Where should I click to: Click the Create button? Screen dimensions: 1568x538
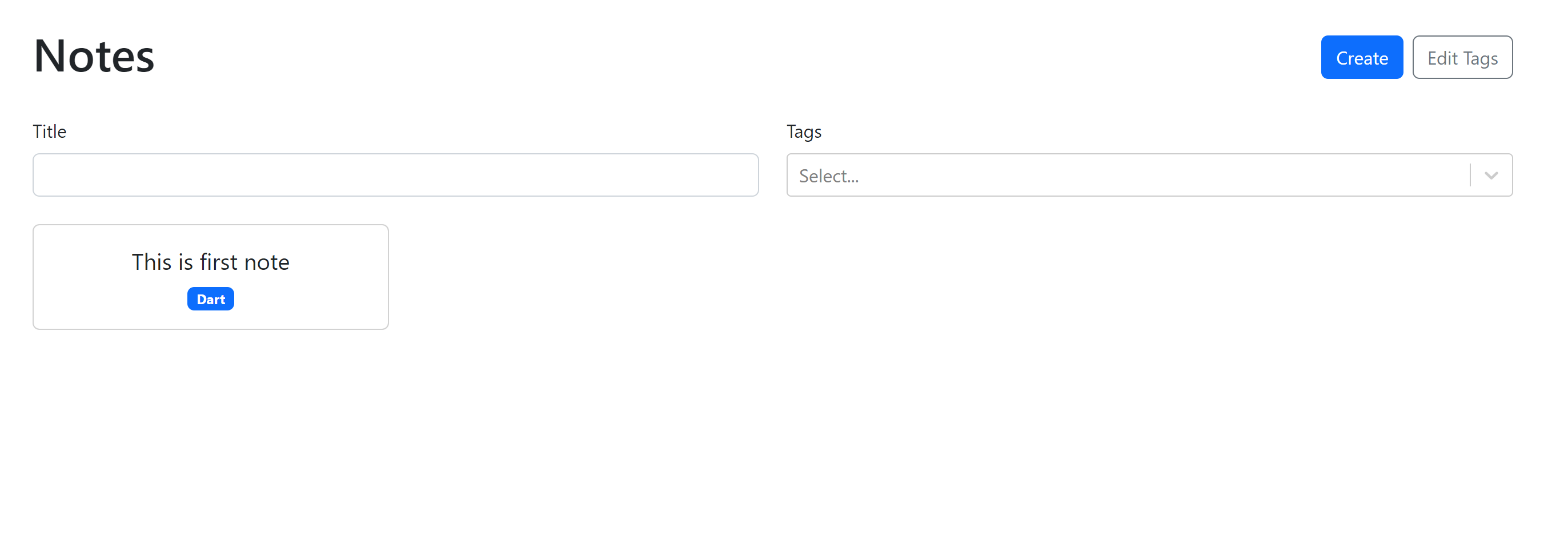(x=1361, y=57)
